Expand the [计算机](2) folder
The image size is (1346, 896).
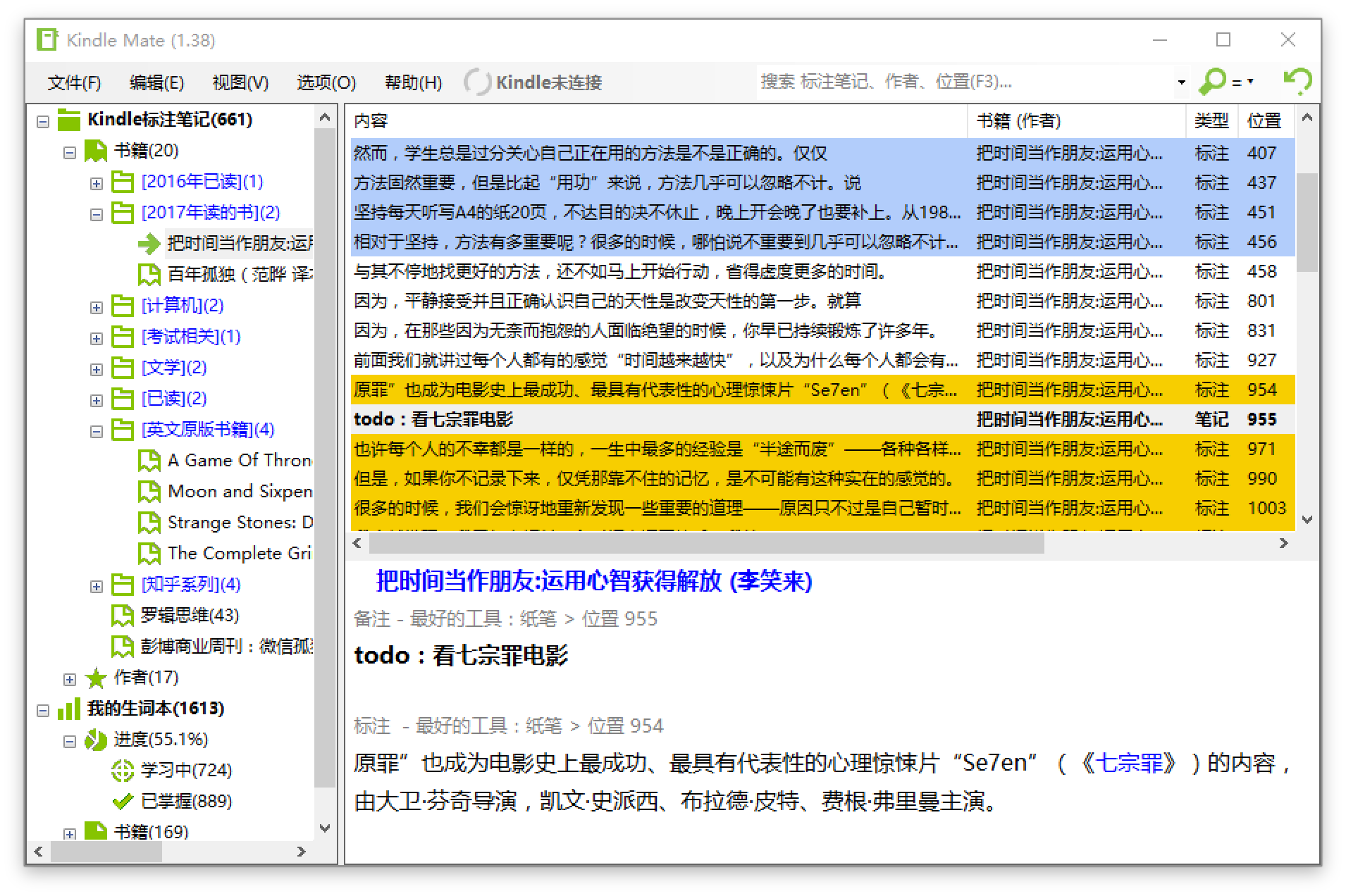tap(97, 308)
